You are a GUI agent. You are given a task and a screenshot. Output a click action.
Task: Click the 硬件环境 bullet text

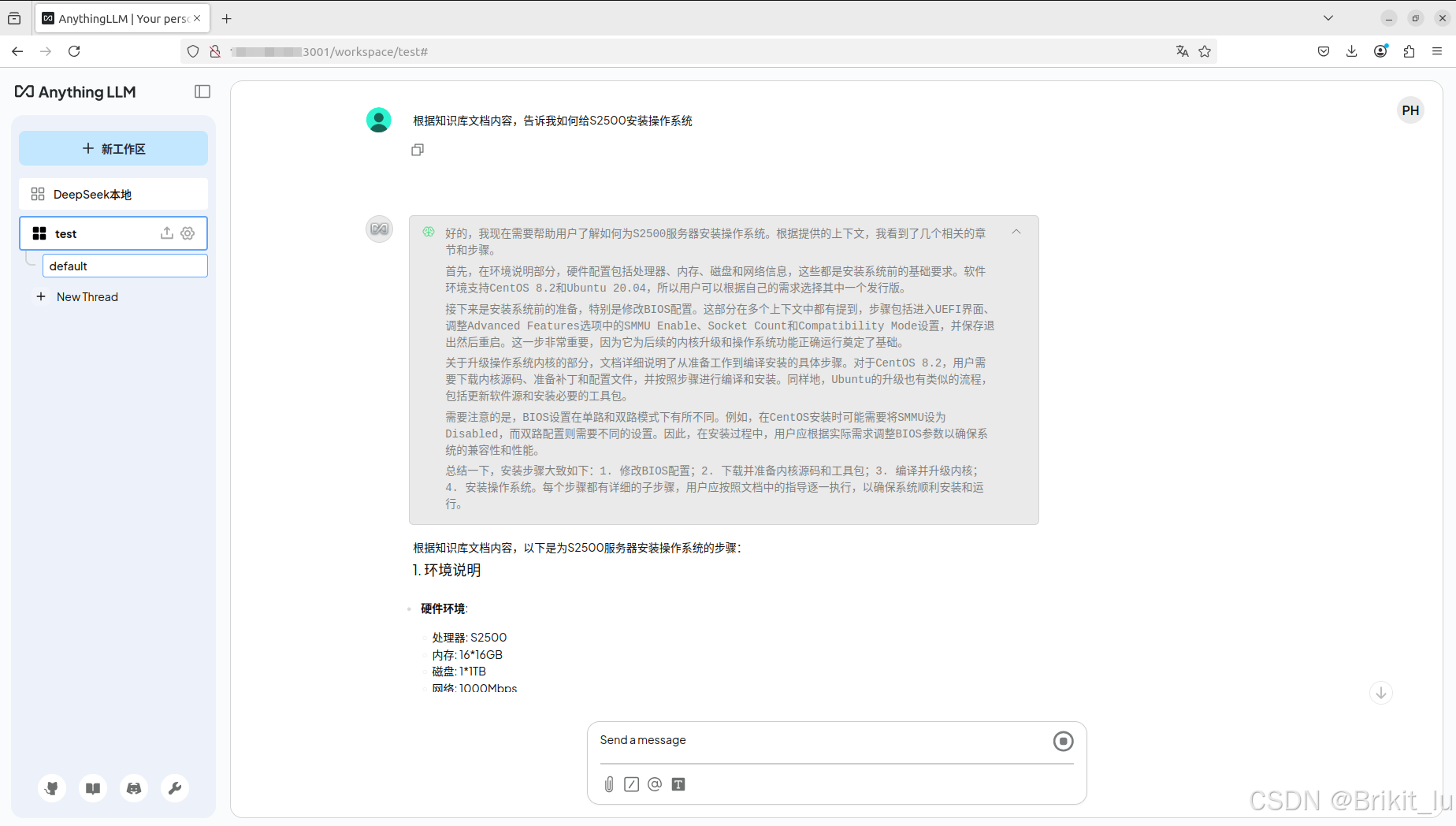pos(444,608)
